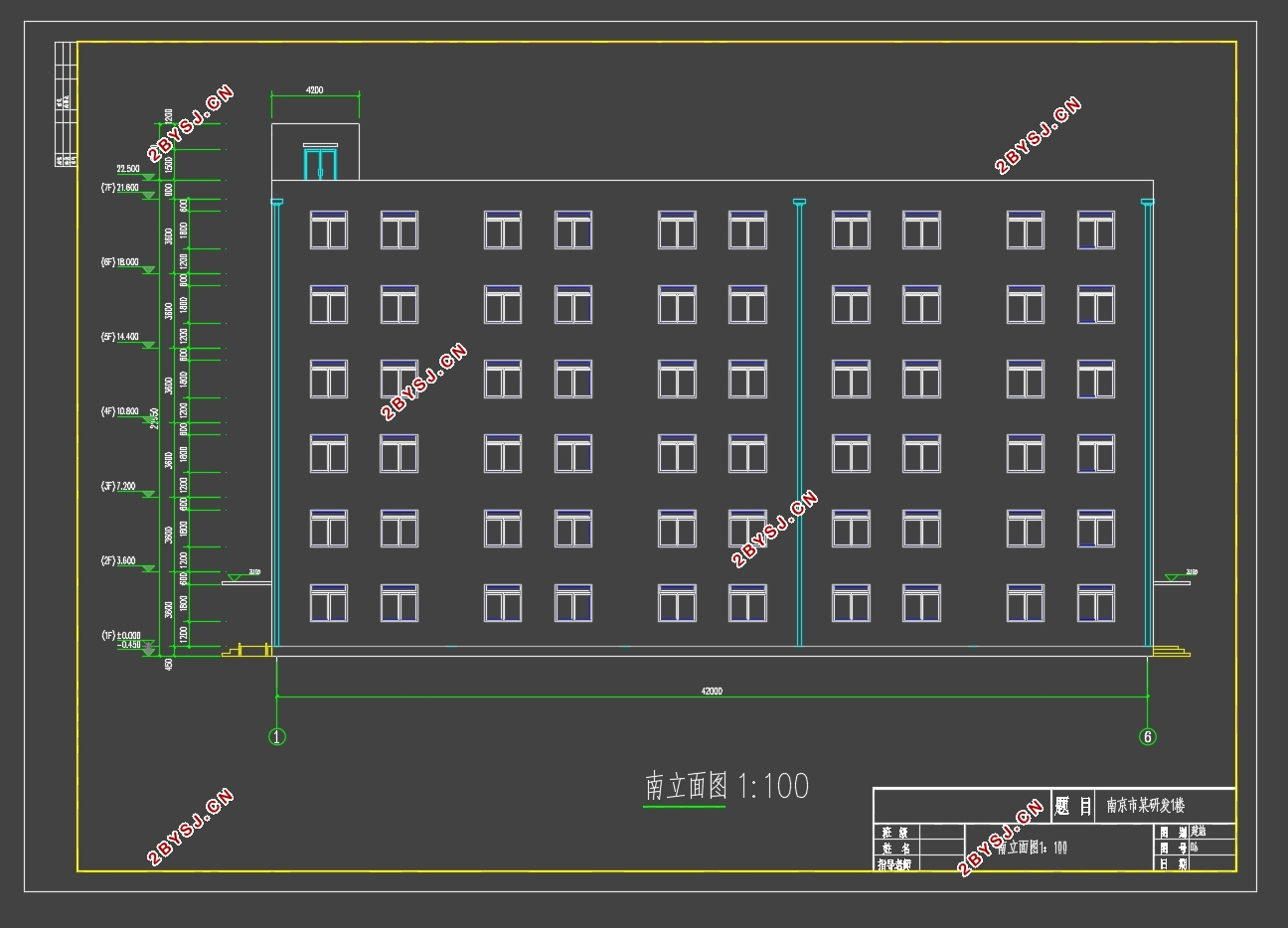Viewport: 1288px width, 928px height.
Task: Select the (4F) 10.800 elevation label
Action: (x=119, y=411)
